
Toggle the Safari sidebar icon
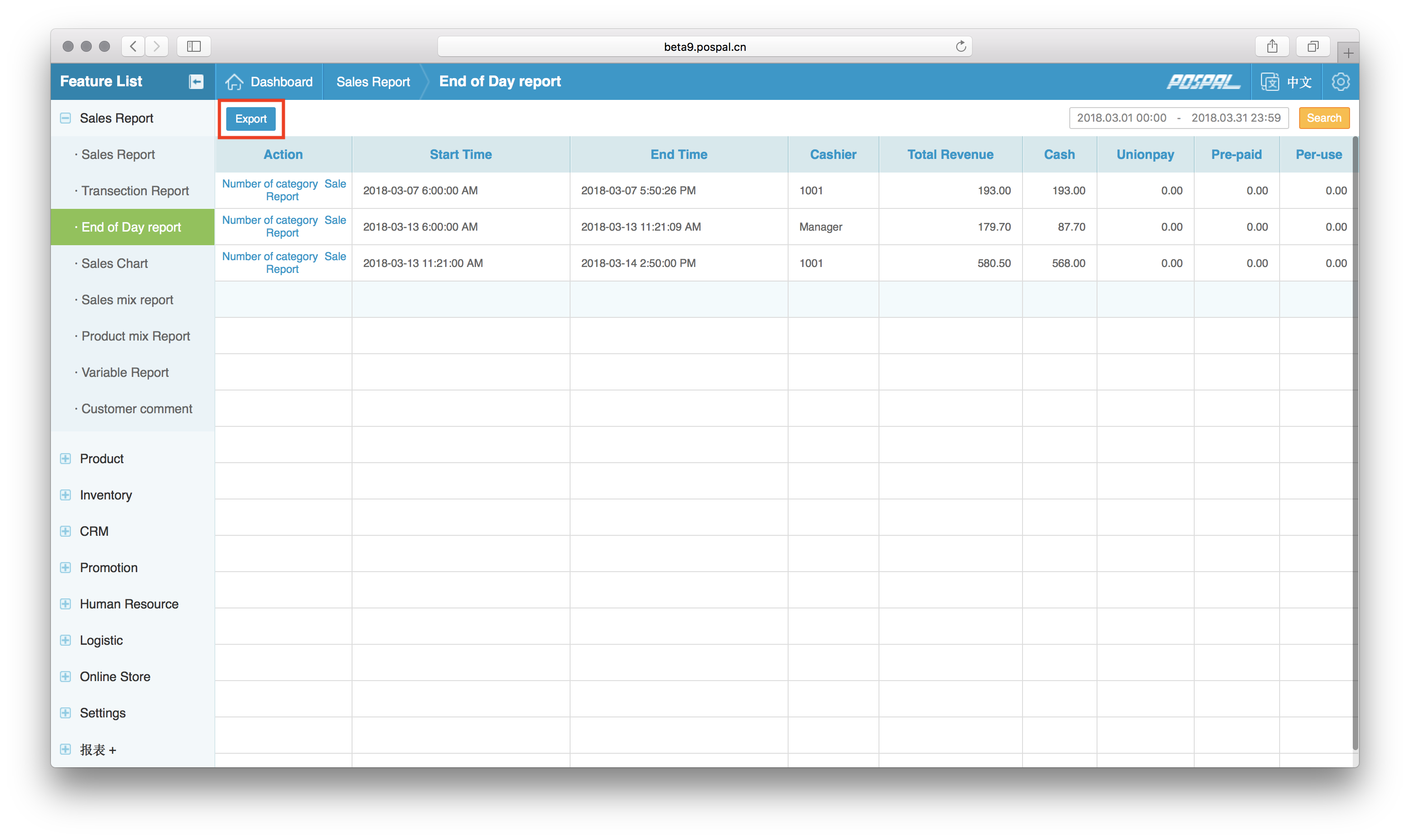(x=194, y=46)
